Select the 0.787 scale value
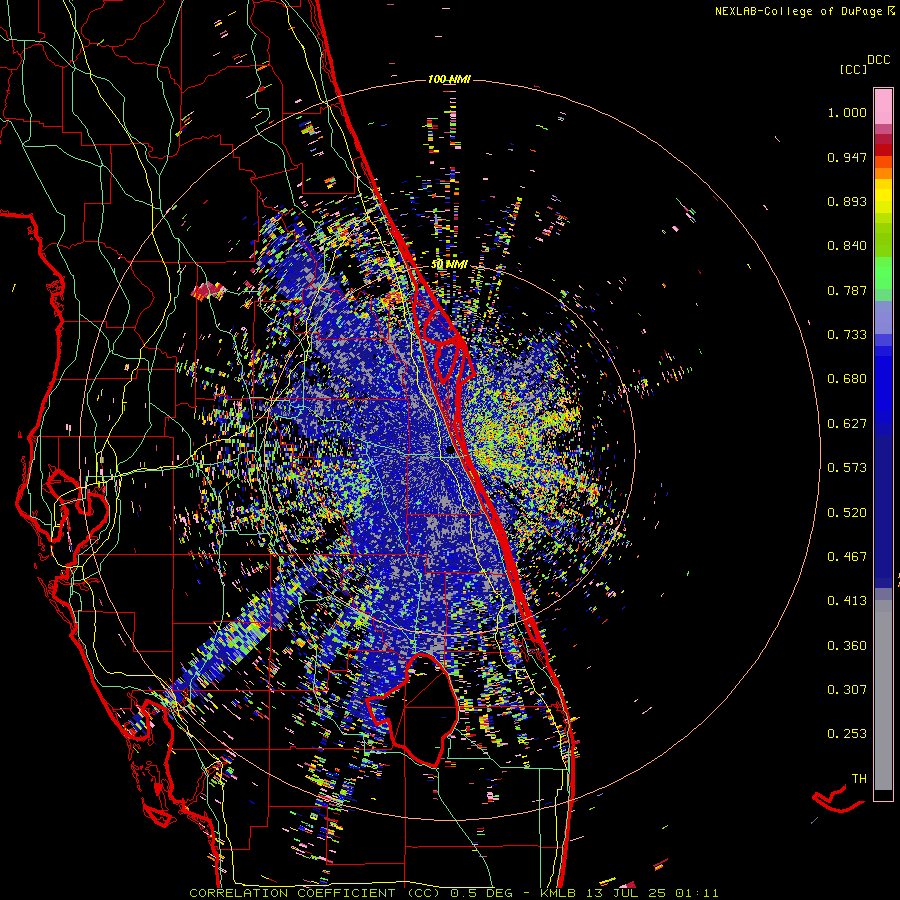 847,290
